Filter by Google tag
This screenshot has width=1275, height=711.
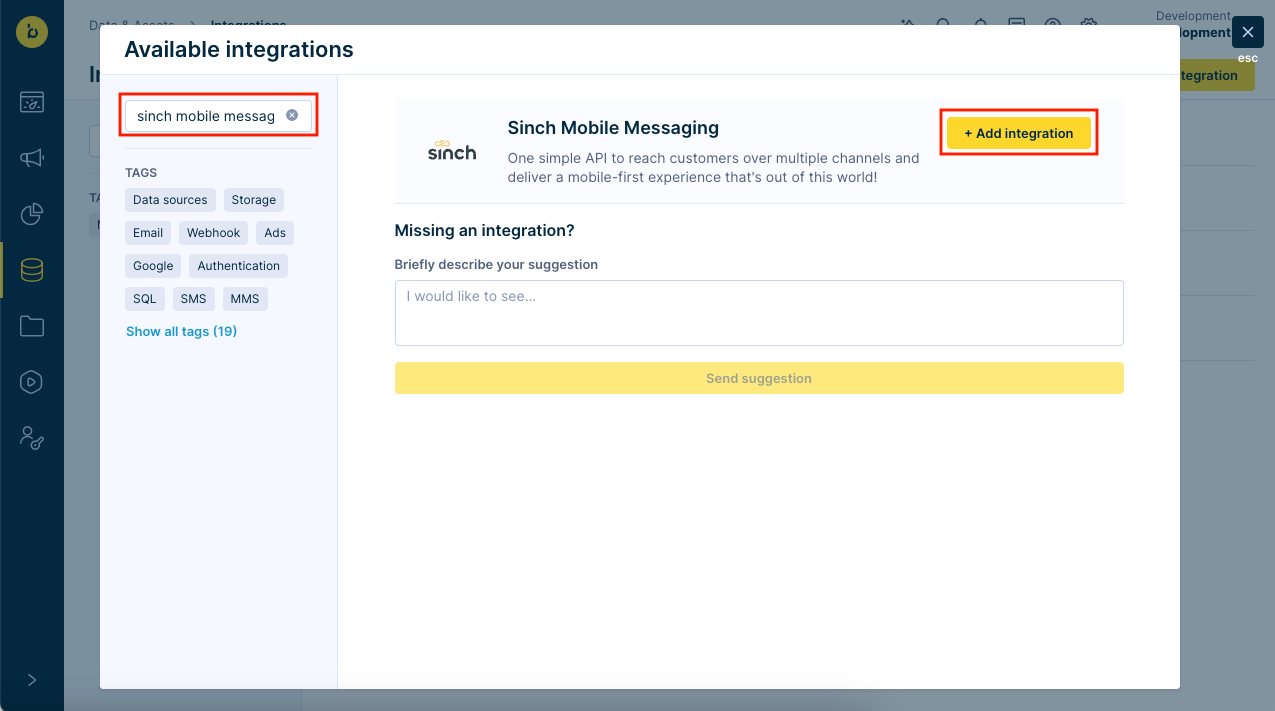click(x=153, y=266)
